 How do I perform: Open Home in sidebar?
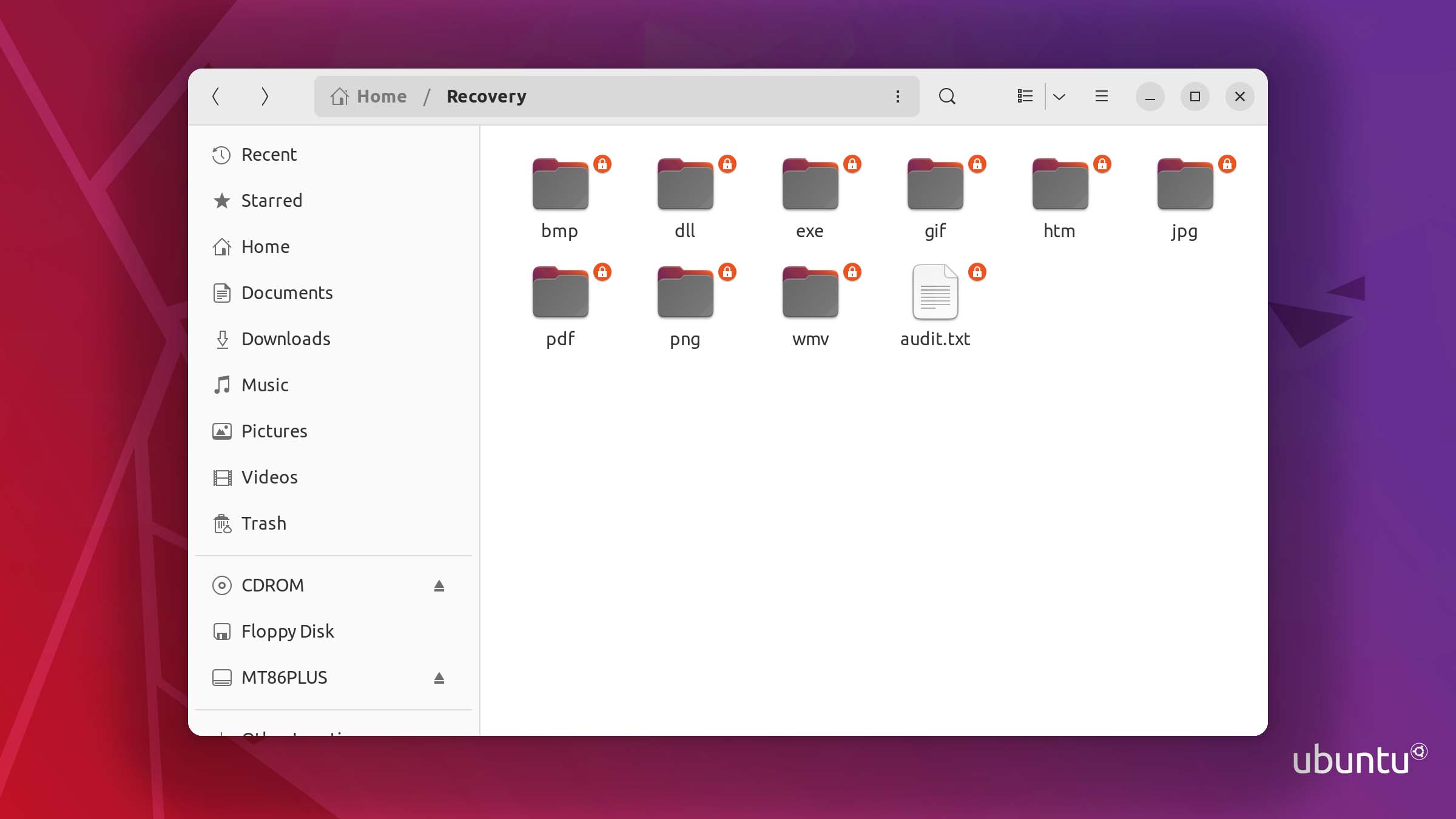click(334, 247)
